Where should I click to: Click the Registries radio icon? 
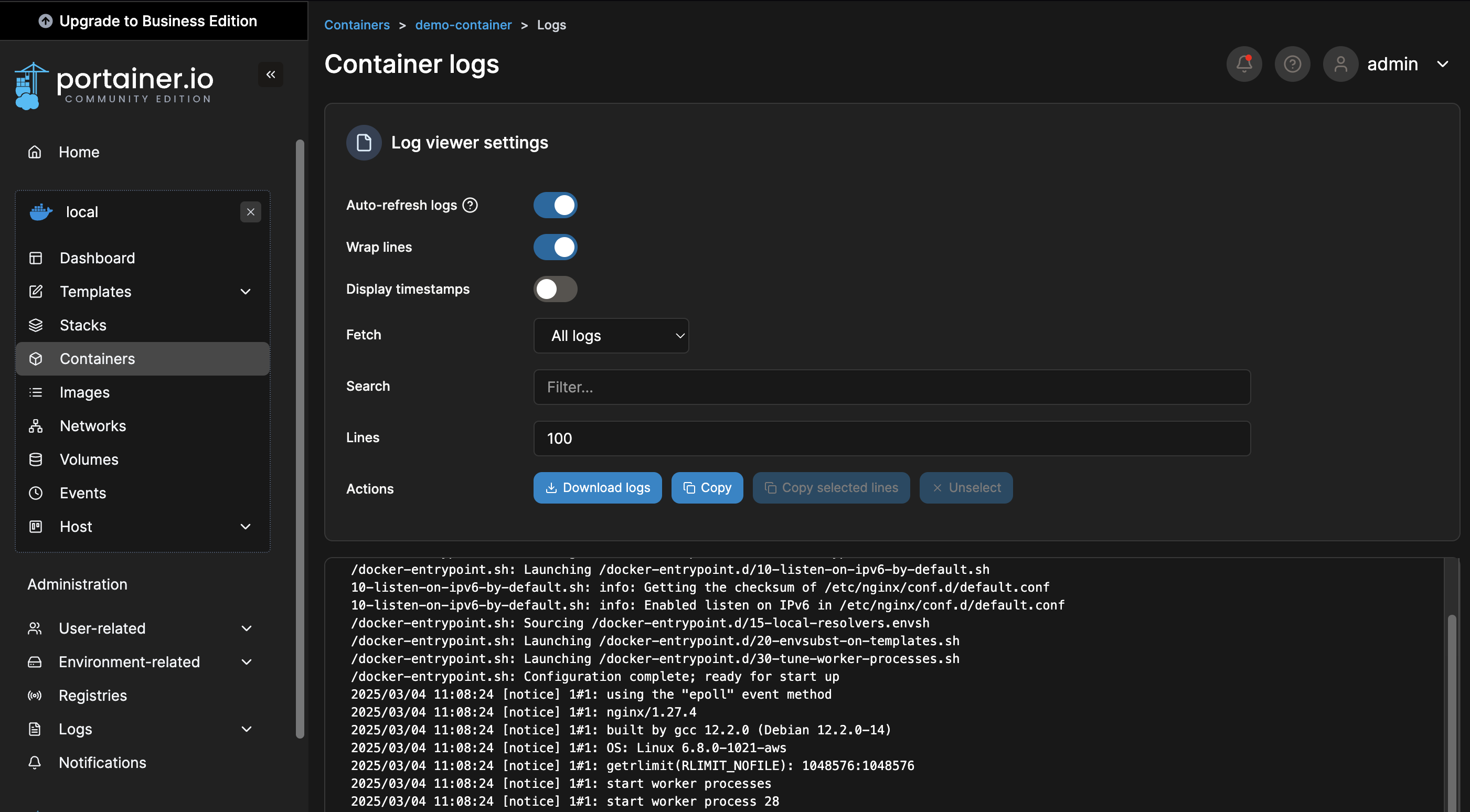(35, 696)
